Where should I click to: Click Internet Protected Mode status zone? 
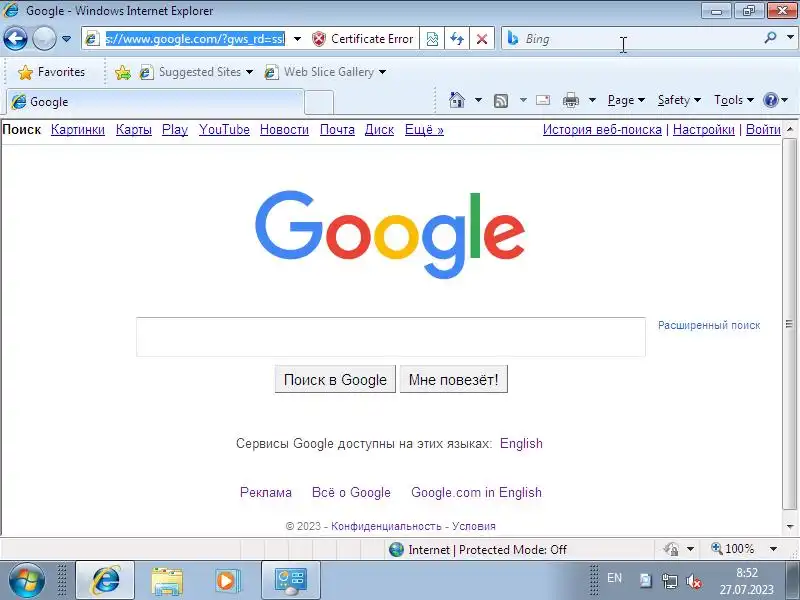click(478, 549)
